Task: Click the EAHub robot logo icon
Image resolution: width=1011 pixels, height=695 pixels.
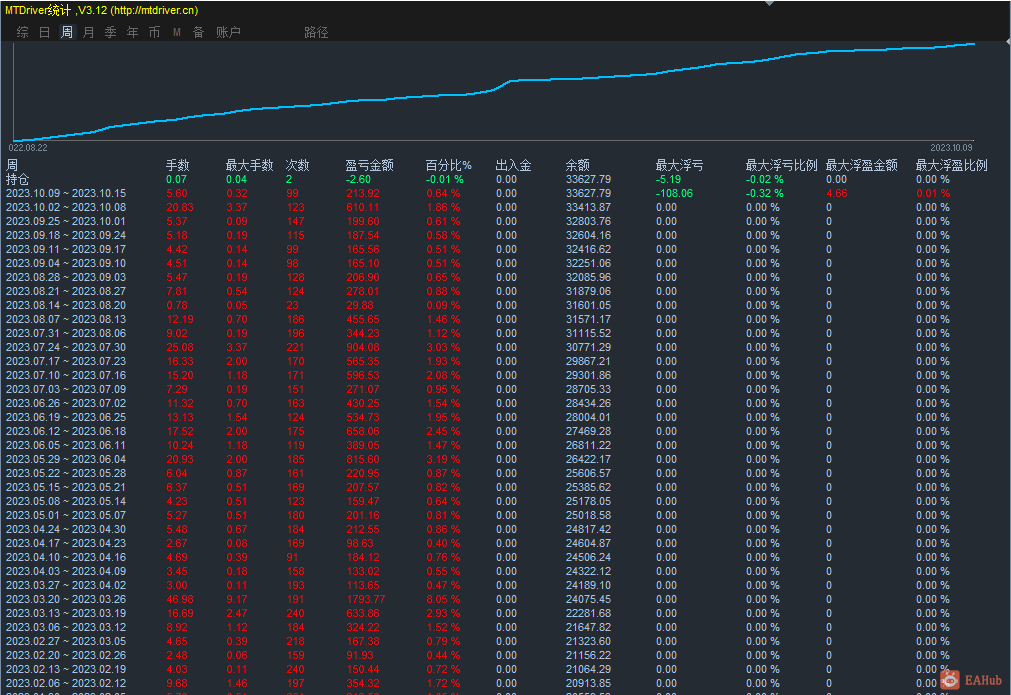Action: tap(947, 679)
